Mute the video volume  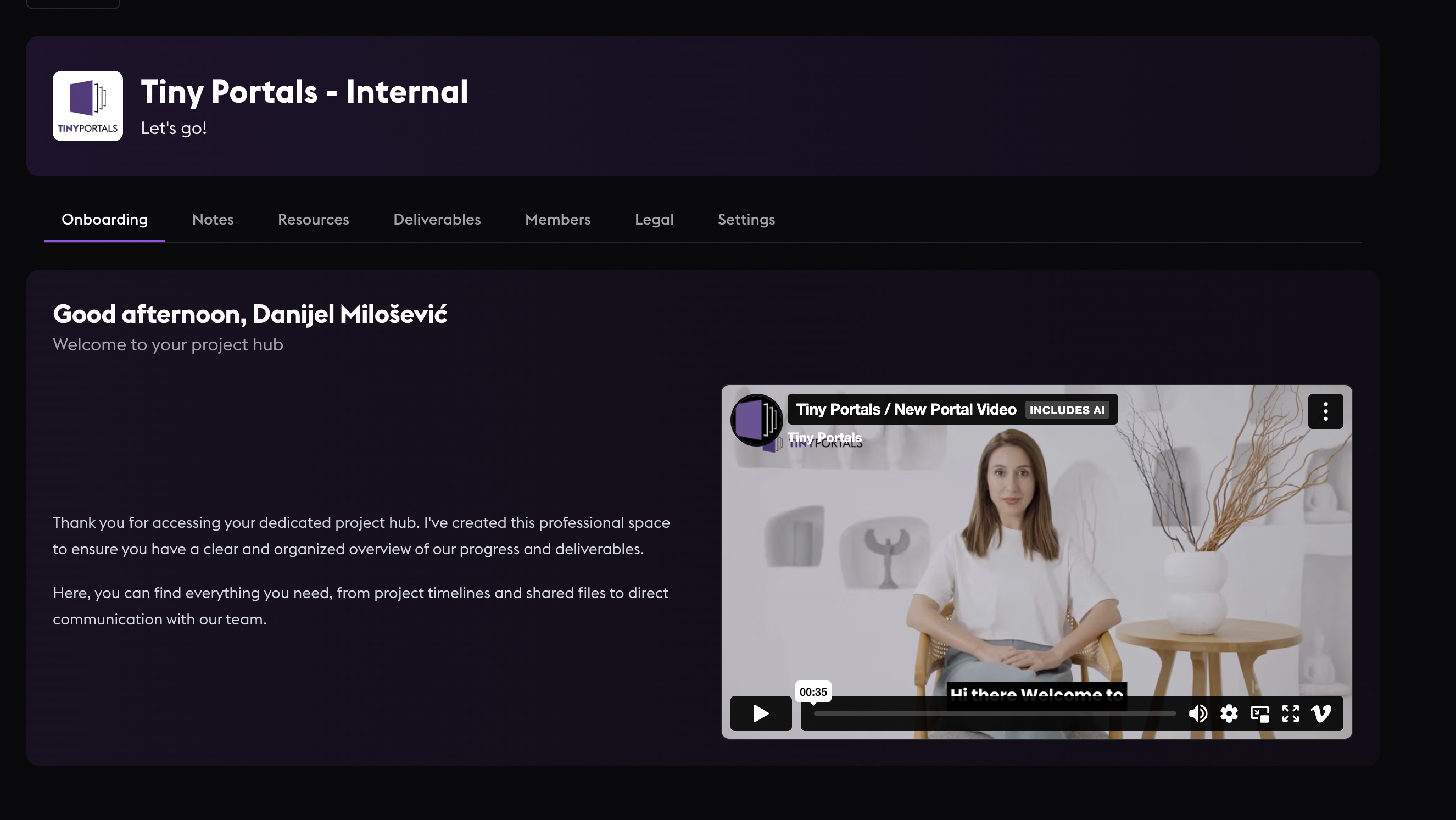coord(1198,713)
